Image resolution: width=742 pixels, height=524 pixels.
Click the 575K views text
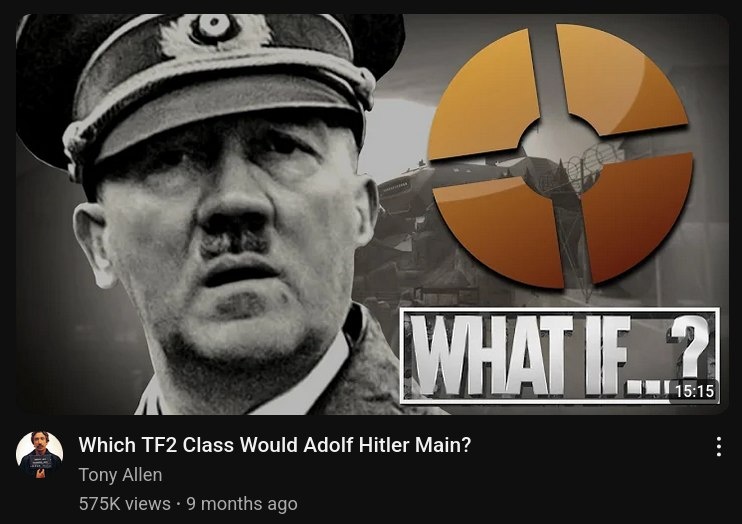coord(124,504)
